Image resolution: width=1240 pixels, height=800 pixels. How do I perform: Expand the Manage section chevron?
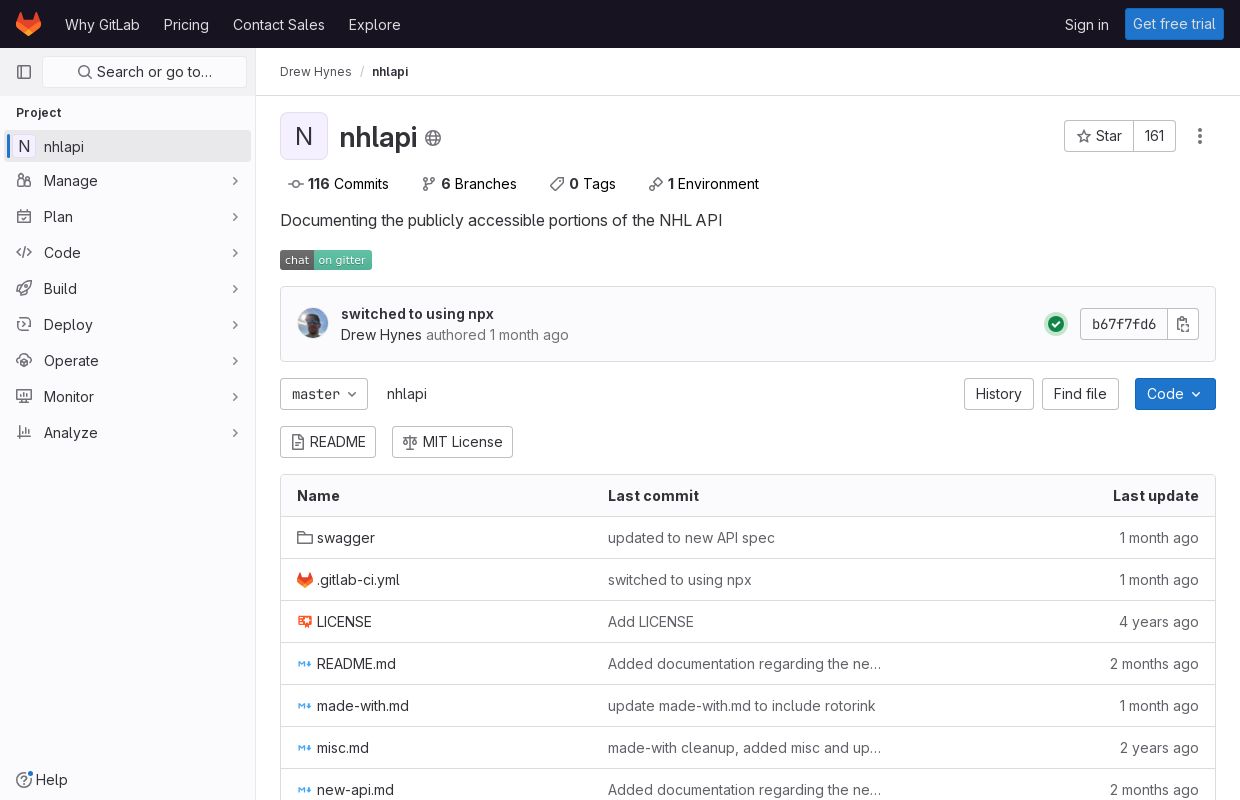[235, 181]
